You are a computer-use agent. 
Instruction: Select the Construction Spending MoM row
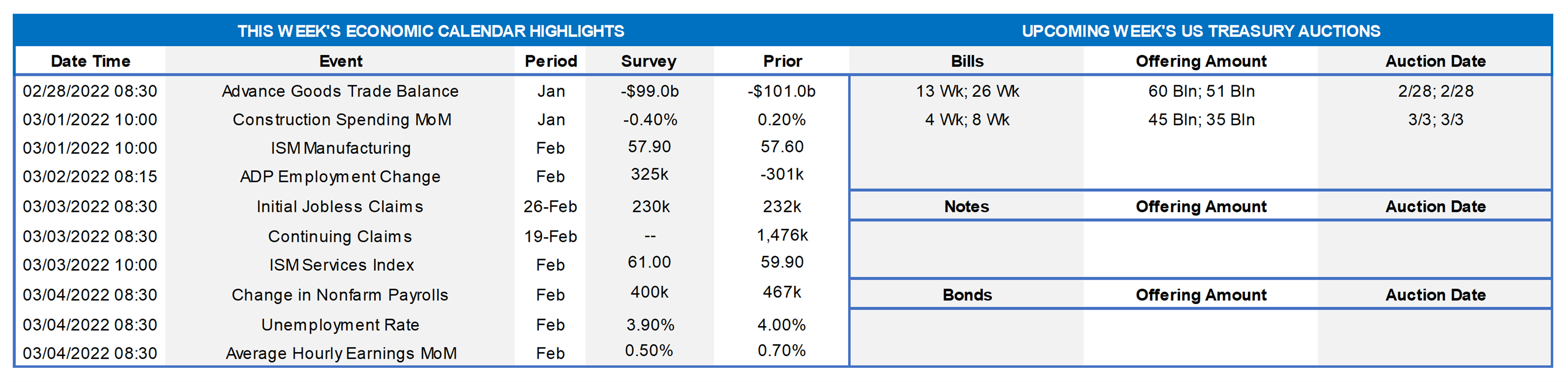342,120
